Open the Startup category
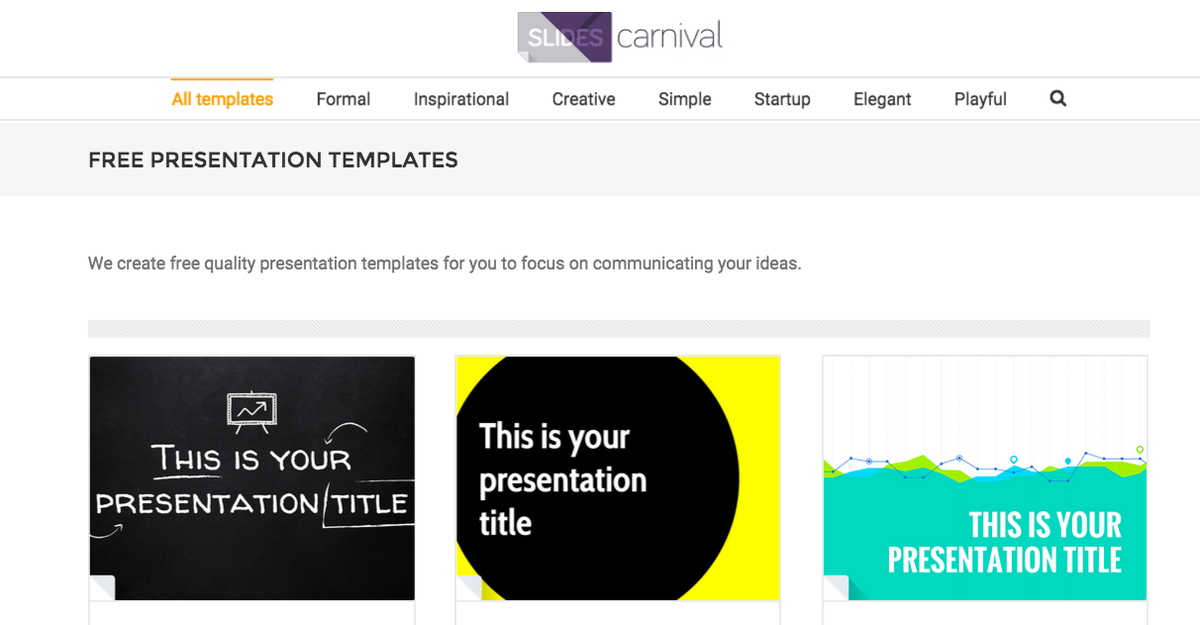 (782, 99)
